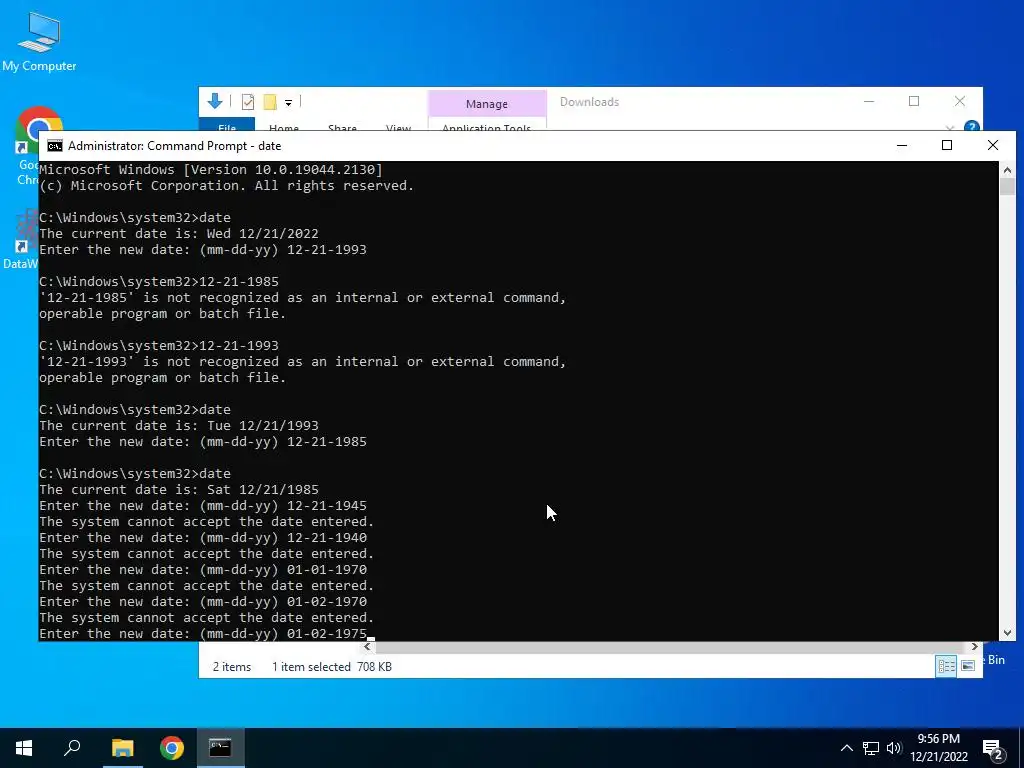Image resolution: width=1024 pixels, height=768 pixels.
Task: Click the Command Prompt taskbar icon
Action: 220,748
